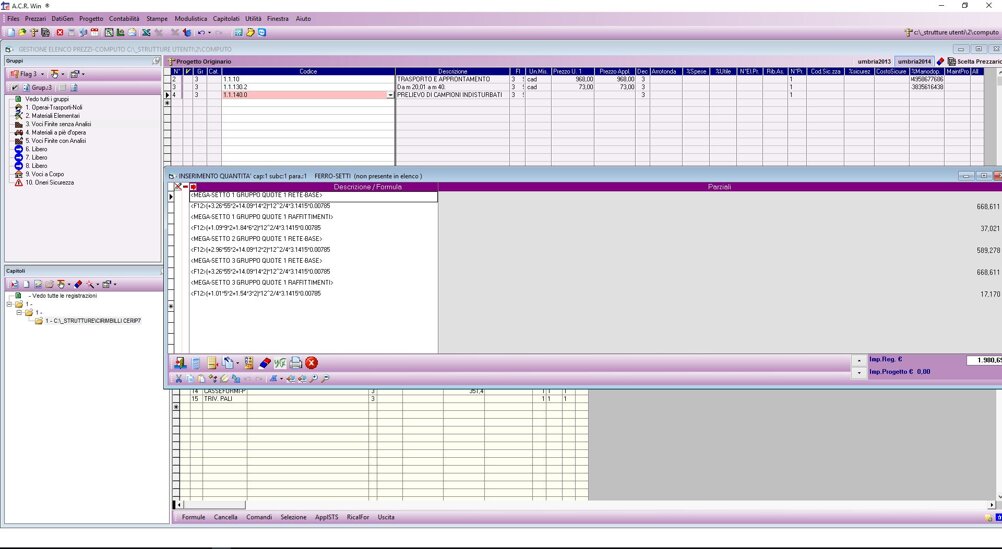Viewport: 1002px width, 549px height.
Task: Open the Contabilità menu
Action: tap(124, 19)
